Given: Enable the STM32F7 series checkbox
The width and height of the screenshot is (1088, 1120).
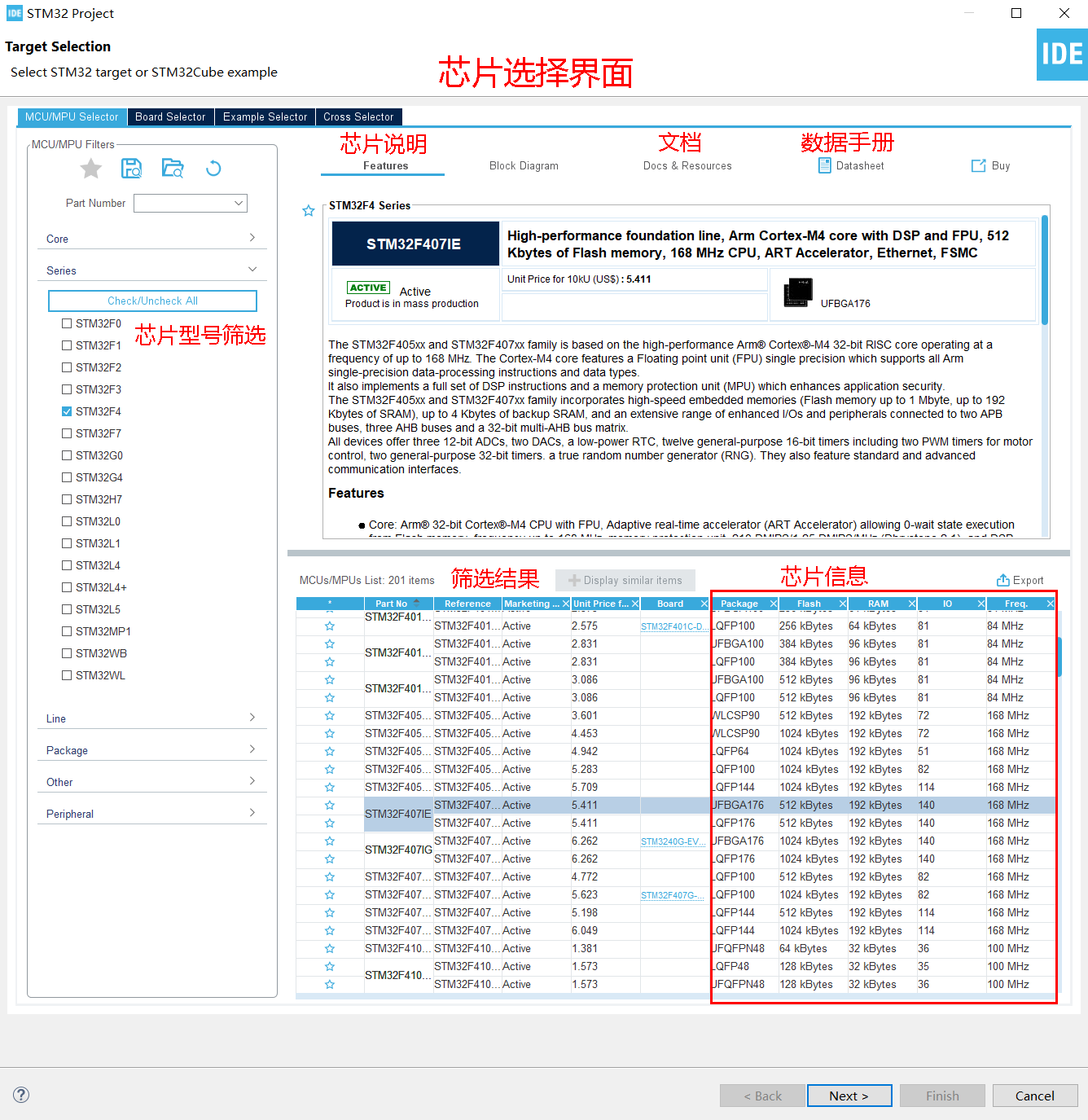Looking at the screenshot, I should coord(67,433).
